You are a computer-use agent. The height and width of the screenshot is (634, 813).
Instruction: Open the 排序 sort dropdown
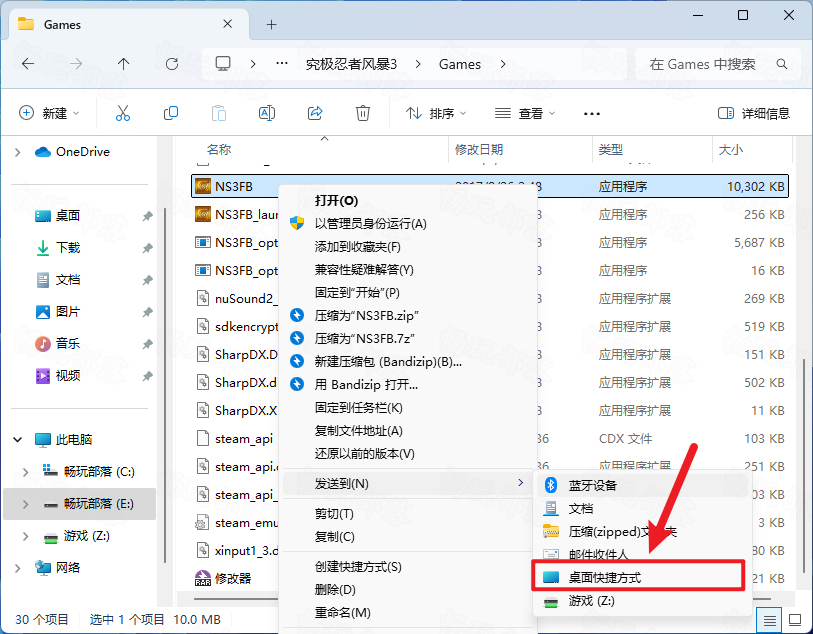point(436,113)
